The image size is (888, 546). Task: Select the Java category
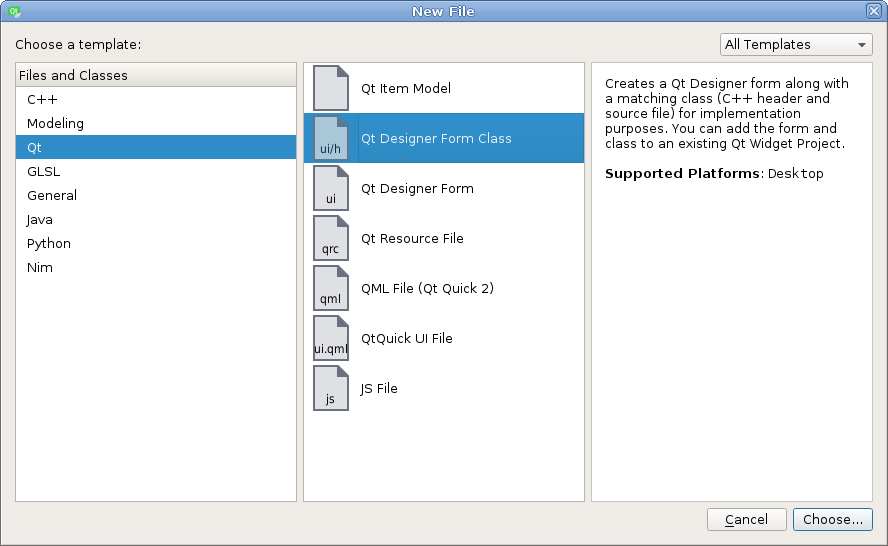pos(40,220)
